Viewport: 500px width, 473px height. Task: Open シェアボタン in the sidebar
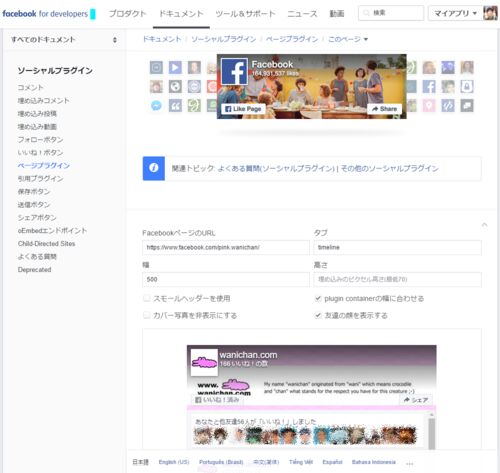[x=37, y=217]
